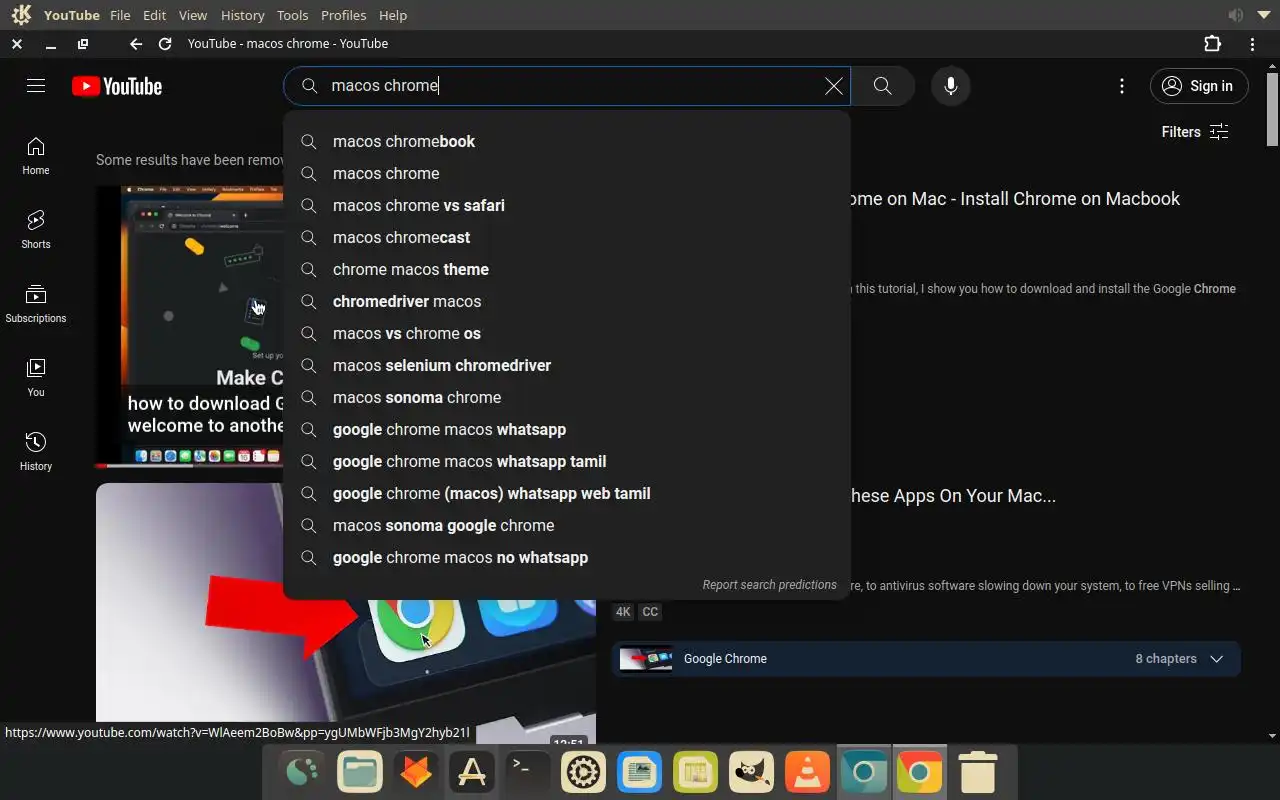Screen dimensions: 1280x800
Task: Open Home in the sidebar
Action: (36, 156)
